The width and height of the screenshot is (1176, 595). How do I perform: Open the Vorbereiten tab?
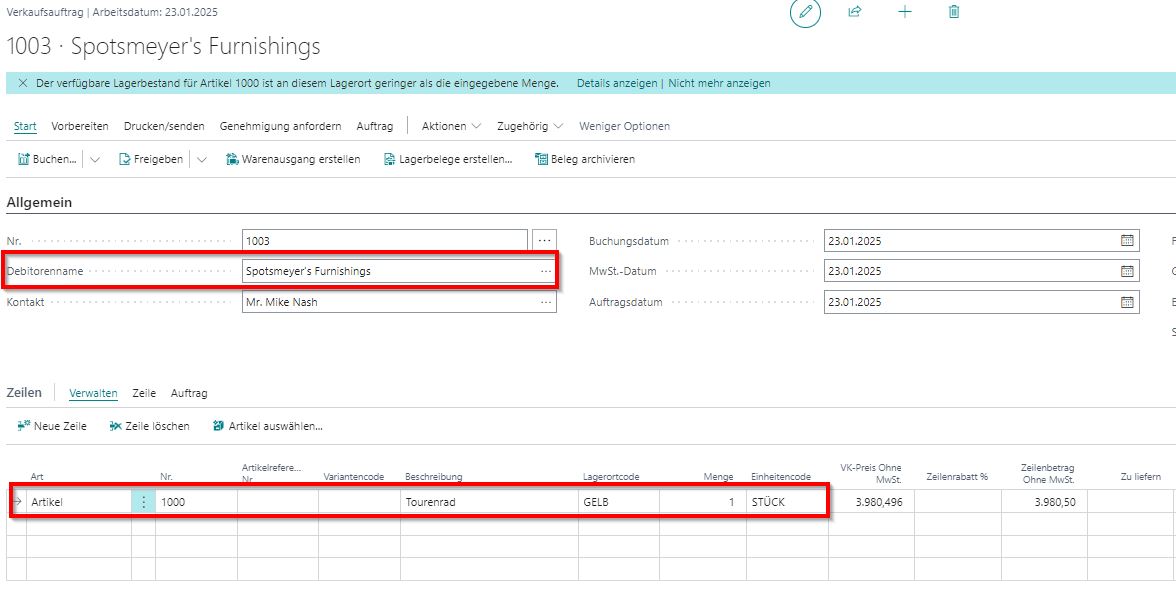pyautogui.click(x=80, y=126)
